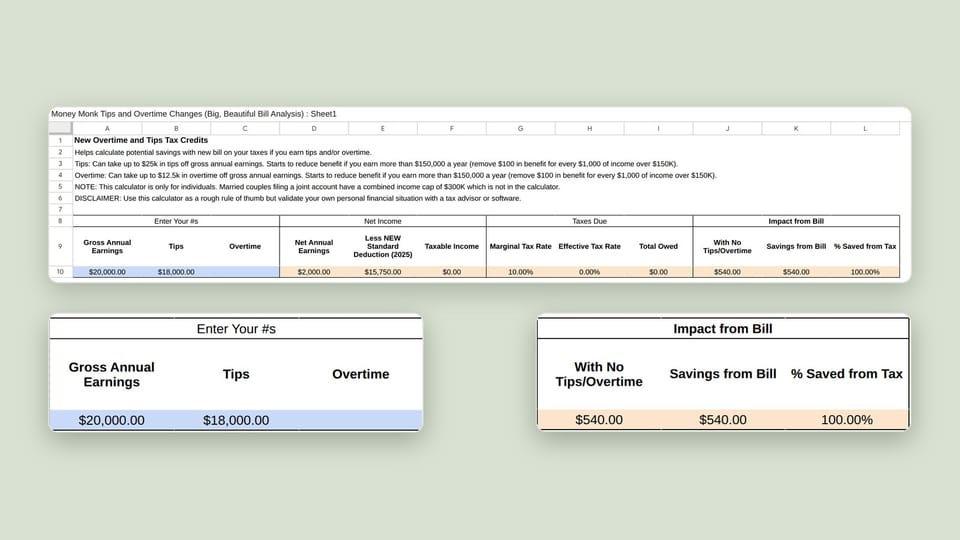The image size is (960, 540).
Task: Click '% Saved from Tax' header in spreadsheet row 9
Action: tap(865, 246)
